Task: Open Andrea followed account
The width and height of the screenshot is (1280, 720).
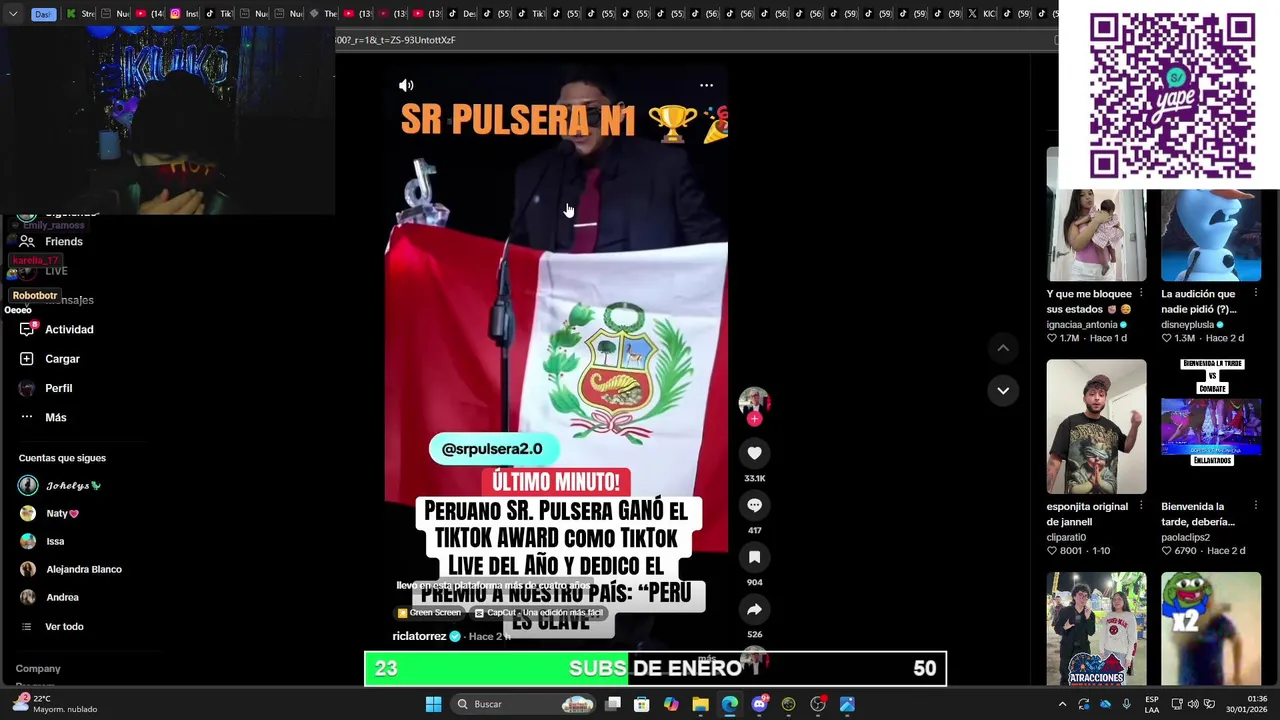Action: [49, 597]
